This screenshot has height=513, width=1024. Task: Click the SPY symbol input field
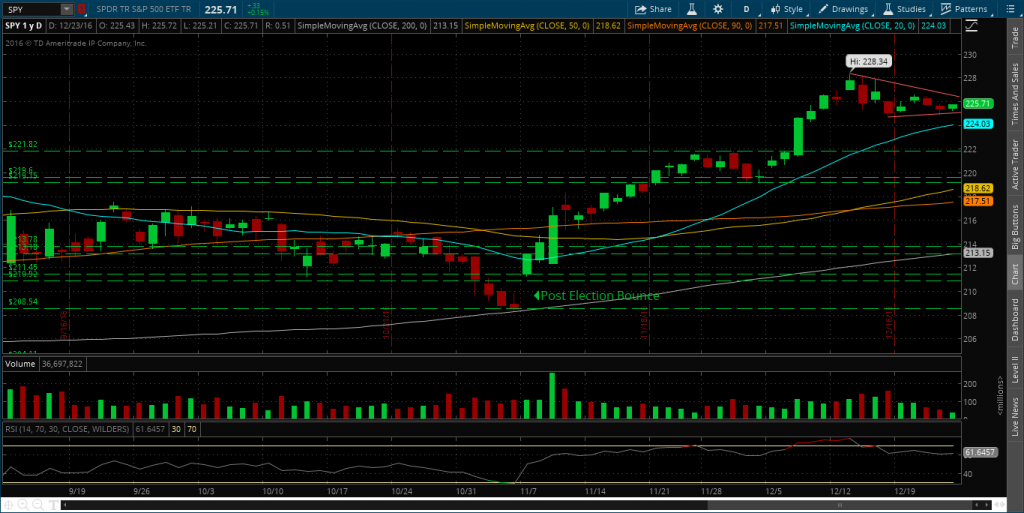[x=33, y=9]
